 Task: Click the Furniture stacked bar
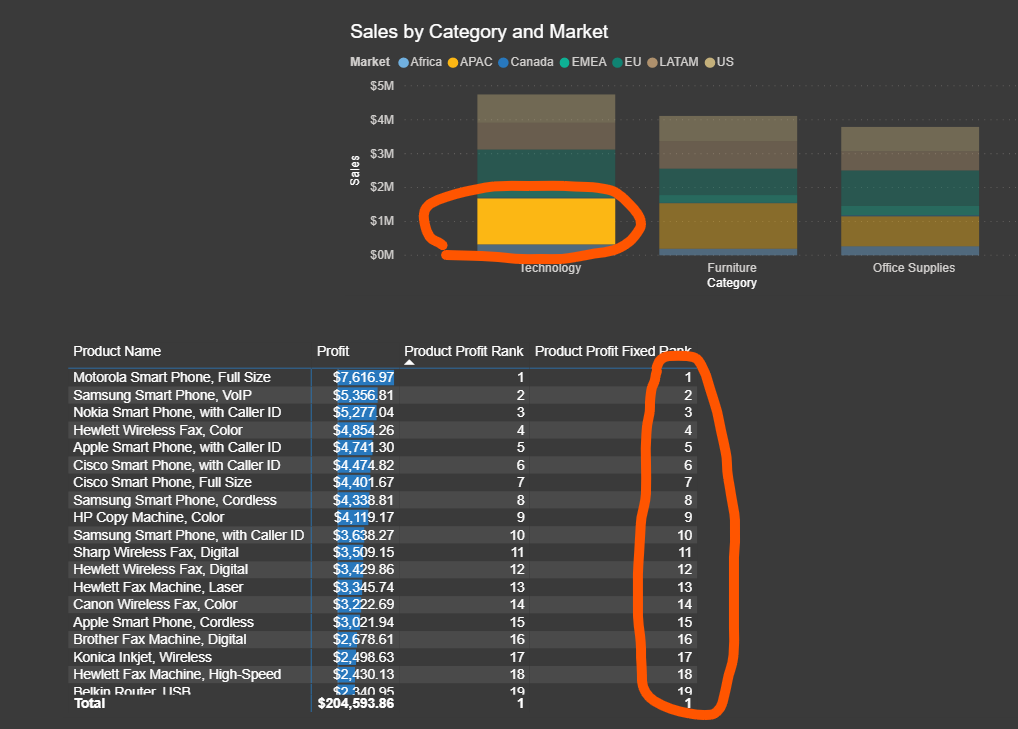728,186
